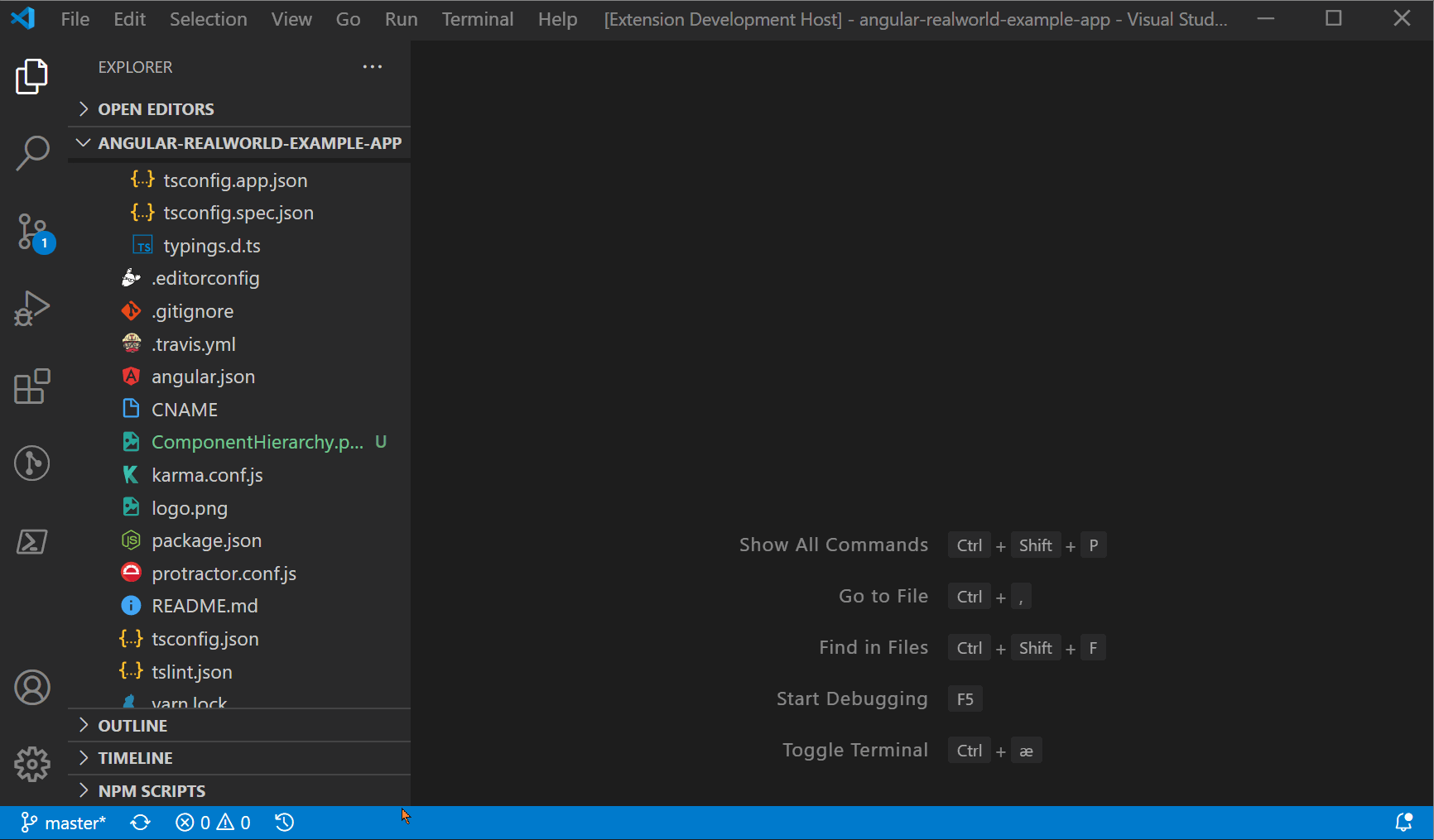This screenshot has height=840, width=1434.
Task: Expand the NPM Scripts section
Action: point(239,791)
